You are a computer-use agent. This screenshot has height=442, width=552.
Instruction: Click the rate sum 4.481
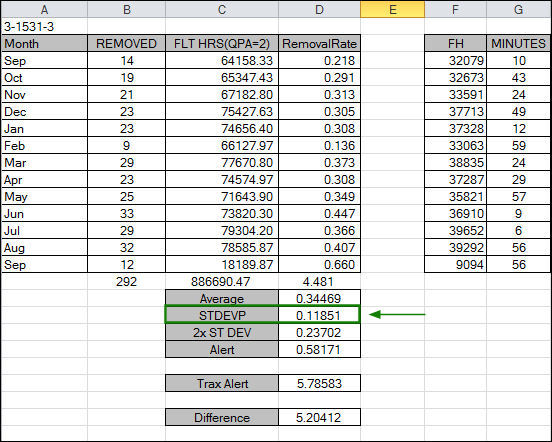tap(319, 282)
